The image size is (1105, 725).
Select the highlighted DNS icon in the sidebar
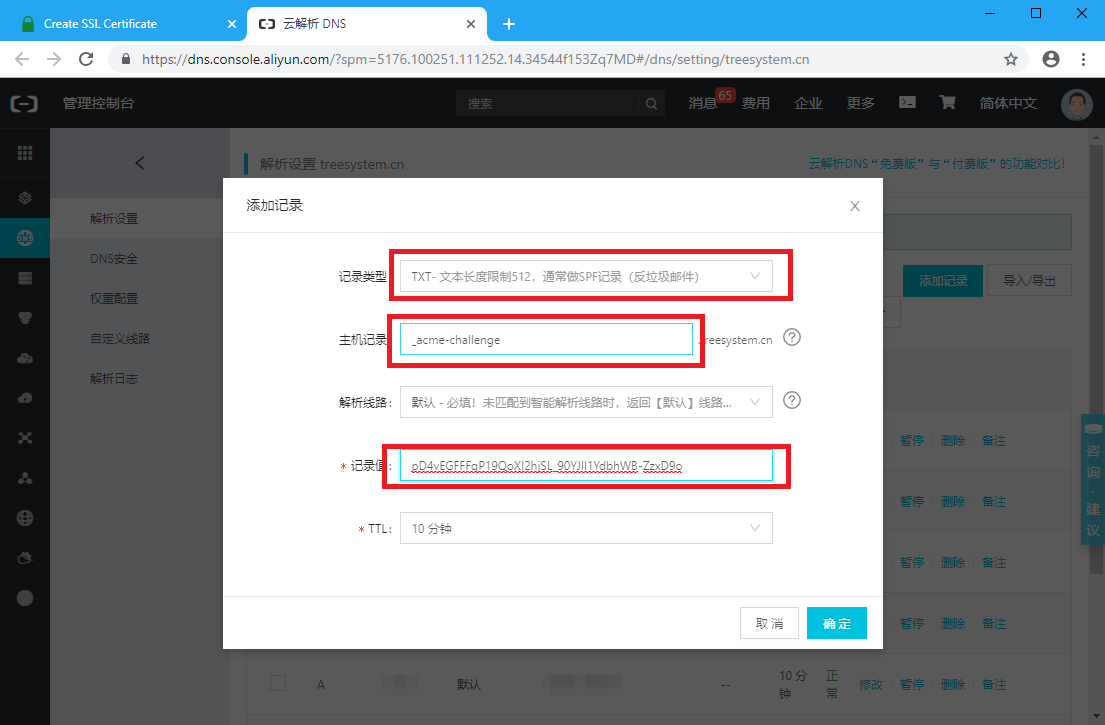click(24, 238)
